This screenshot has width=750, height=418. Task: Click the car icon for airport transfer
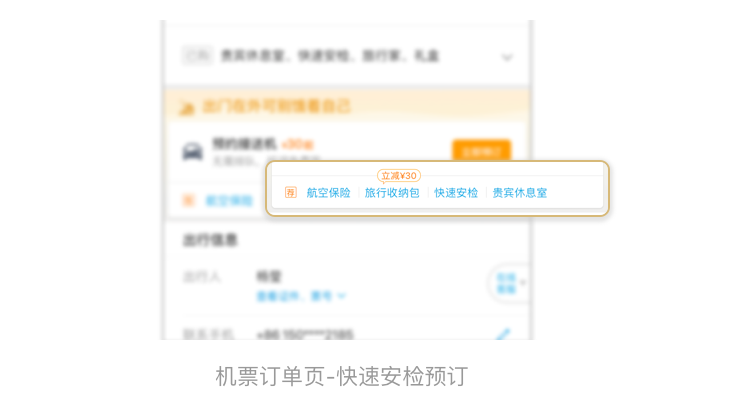coord(193,152)
